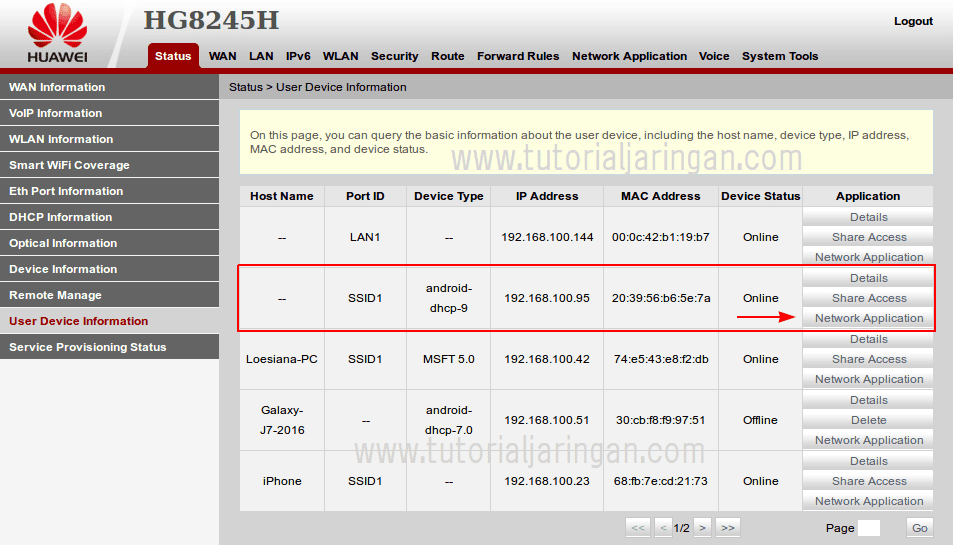This screenshot has height=545, width=953.
Task: Click IP address 192.168.100.95
Action: [546, 298]
